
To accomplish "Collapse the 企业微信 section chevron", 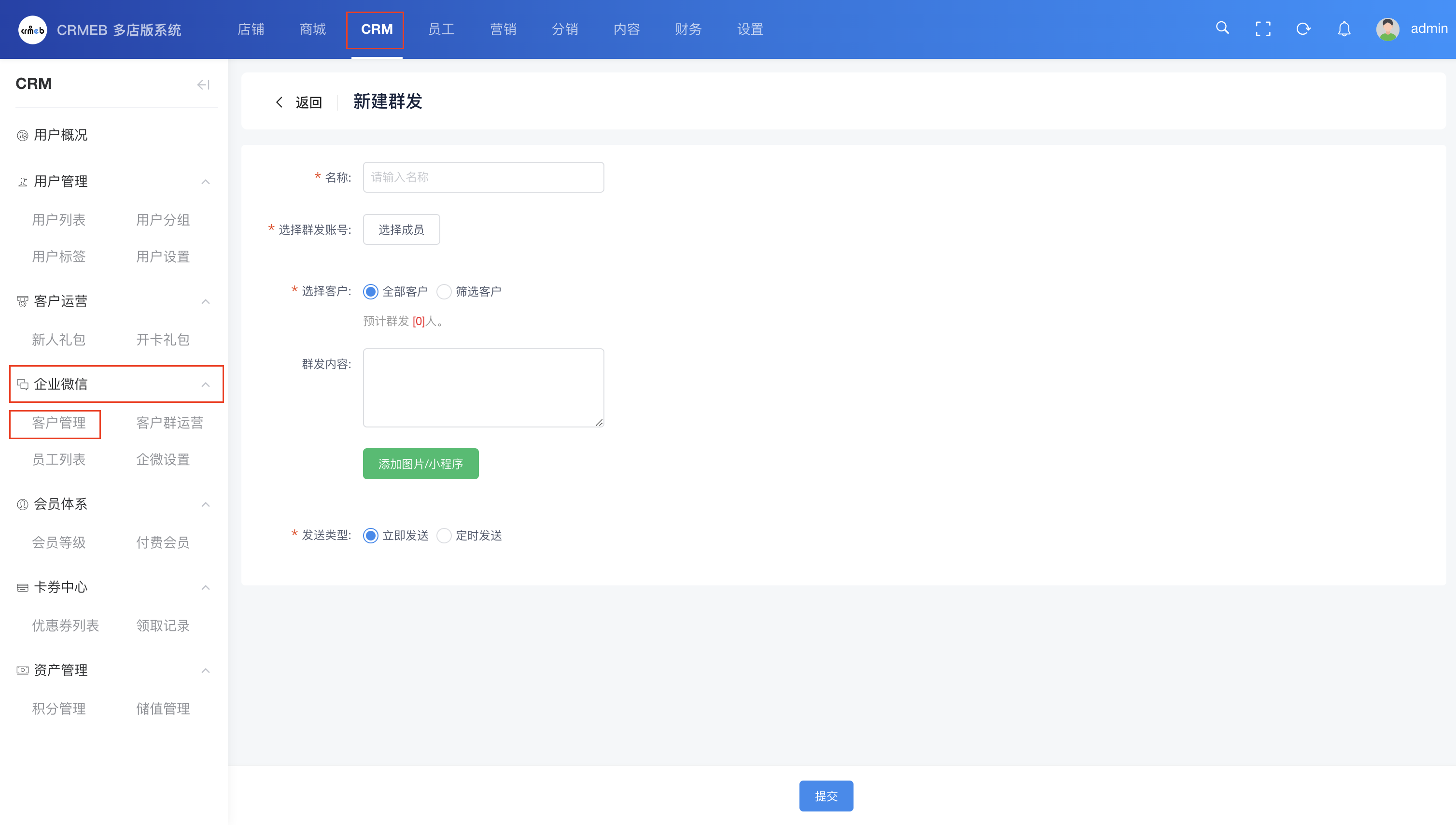I will click(206, 385).
